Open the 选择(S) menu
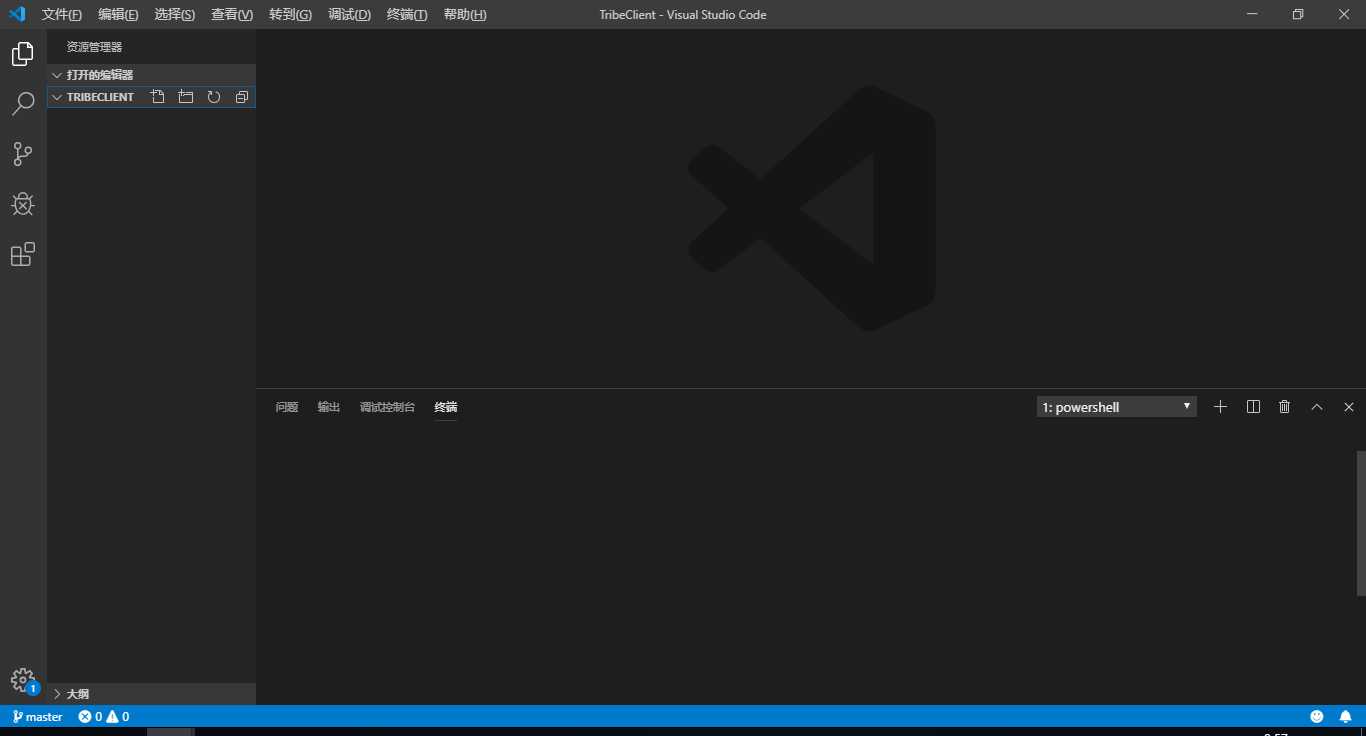 [x=175, y=15]
